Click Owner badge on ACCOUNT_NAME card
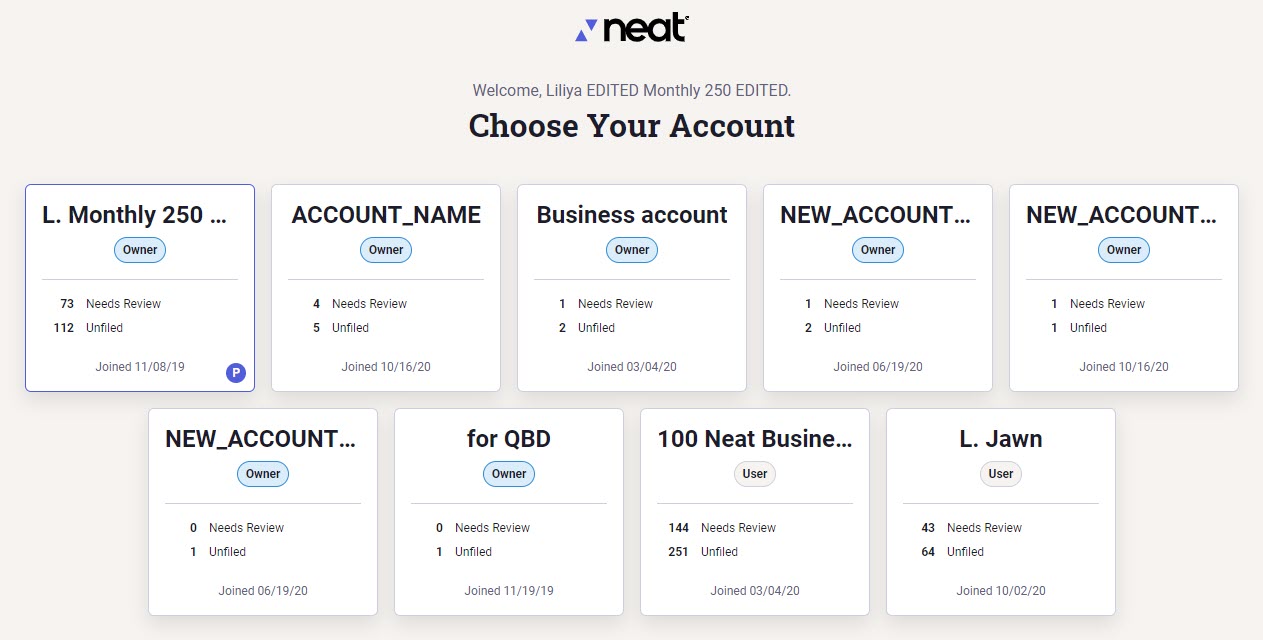The height and width of the screenshot is (640, 1263). tap(386, 250)
